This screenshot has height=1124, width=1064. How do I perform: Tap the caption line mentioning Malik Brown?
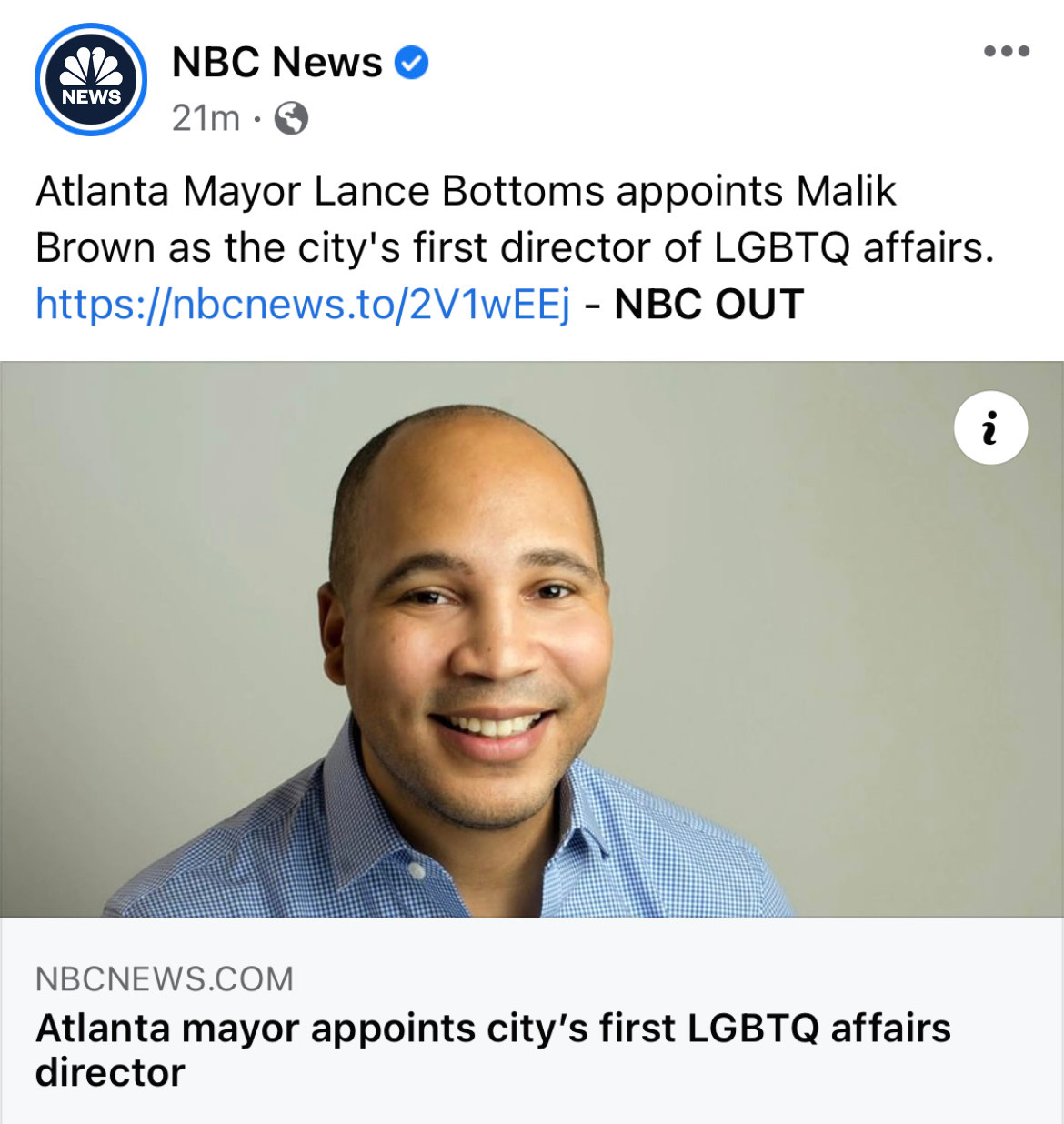[x=466, y=192]
